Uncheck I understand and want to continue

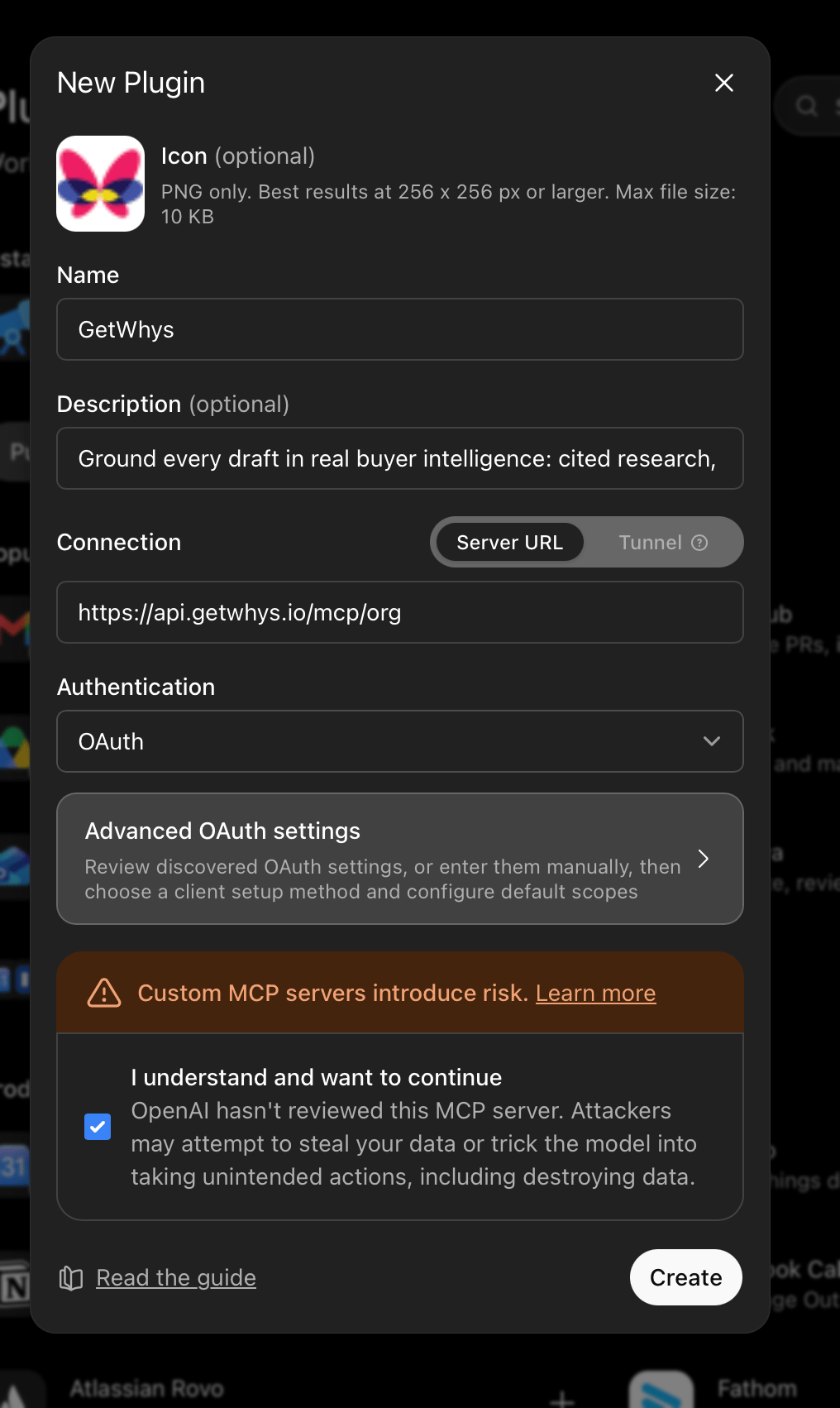[98, 1127]
